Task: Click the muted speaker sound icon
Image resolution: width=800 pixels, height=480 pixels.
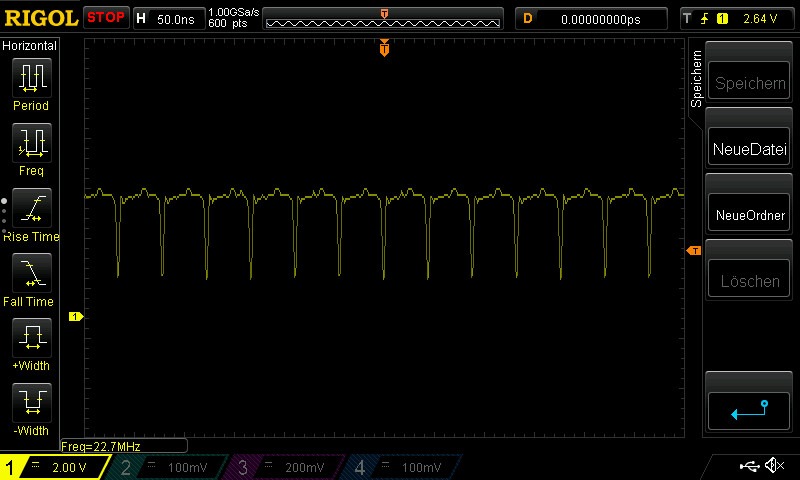Action: click(x=774, y=465)
